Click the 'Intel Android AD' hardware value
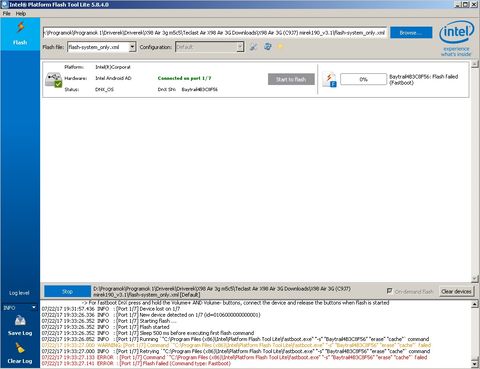The height and width of the screenshot is (369, 480). (x=113, y=78)
